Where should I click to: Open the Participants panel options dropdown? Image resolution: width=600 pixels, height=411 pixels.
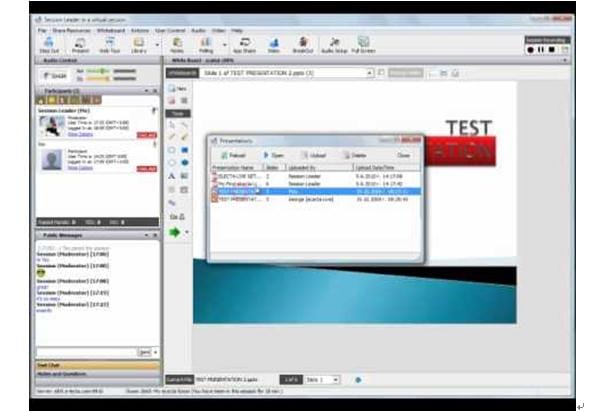point(146,91)
